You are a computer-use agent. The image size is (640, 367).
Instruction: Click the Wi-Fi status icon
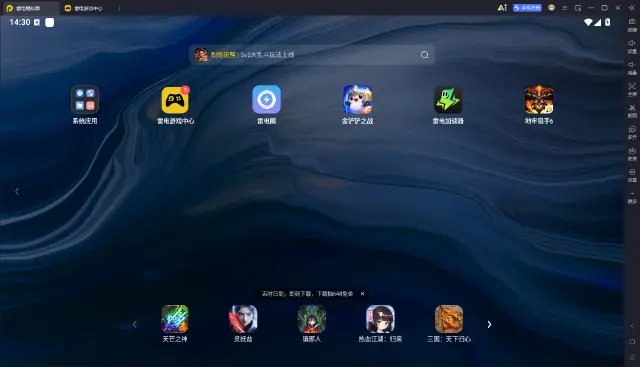coord(588,22)
